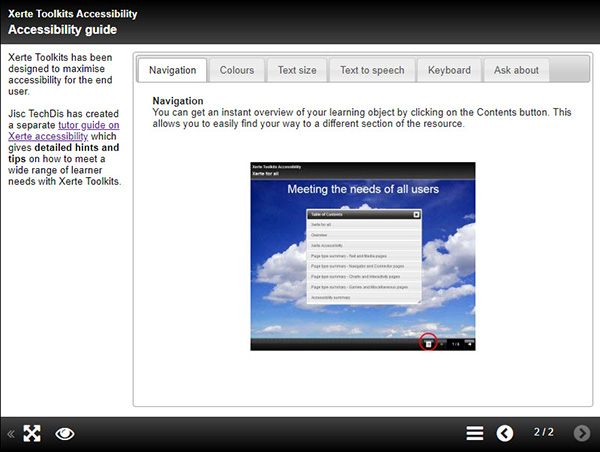Open the Text size tab

tap(297, 70)
